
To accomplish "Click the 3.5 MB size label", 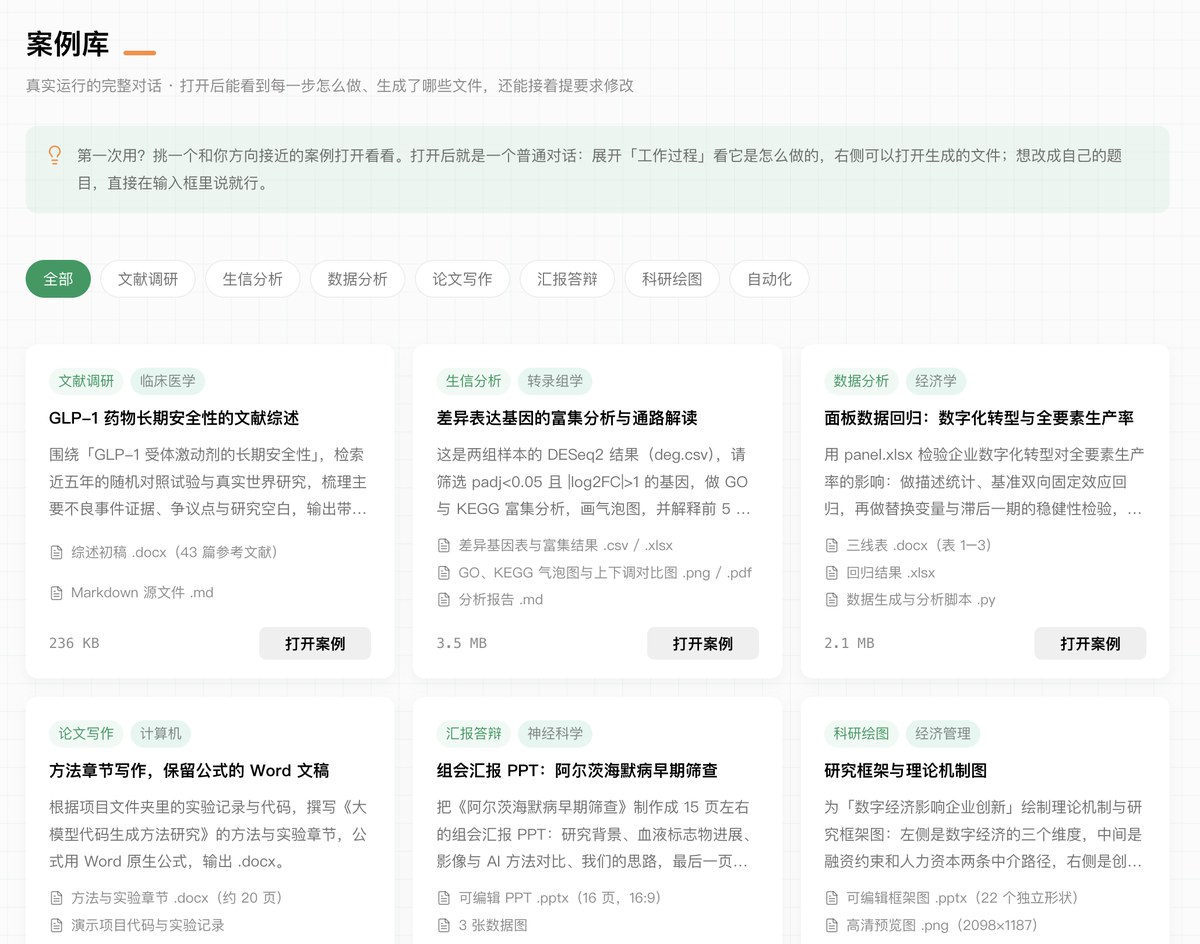I will click(462, 643).
